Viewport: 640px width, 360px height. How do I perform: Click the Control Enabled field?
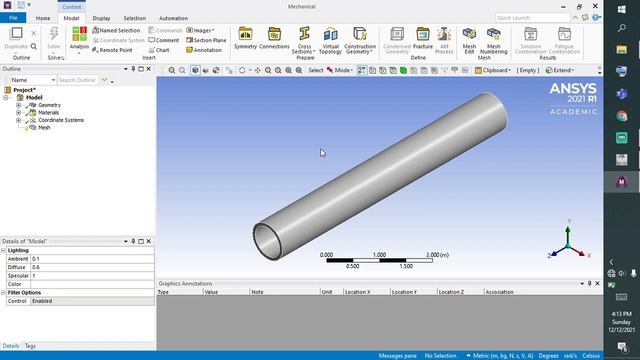pos(92,301)
